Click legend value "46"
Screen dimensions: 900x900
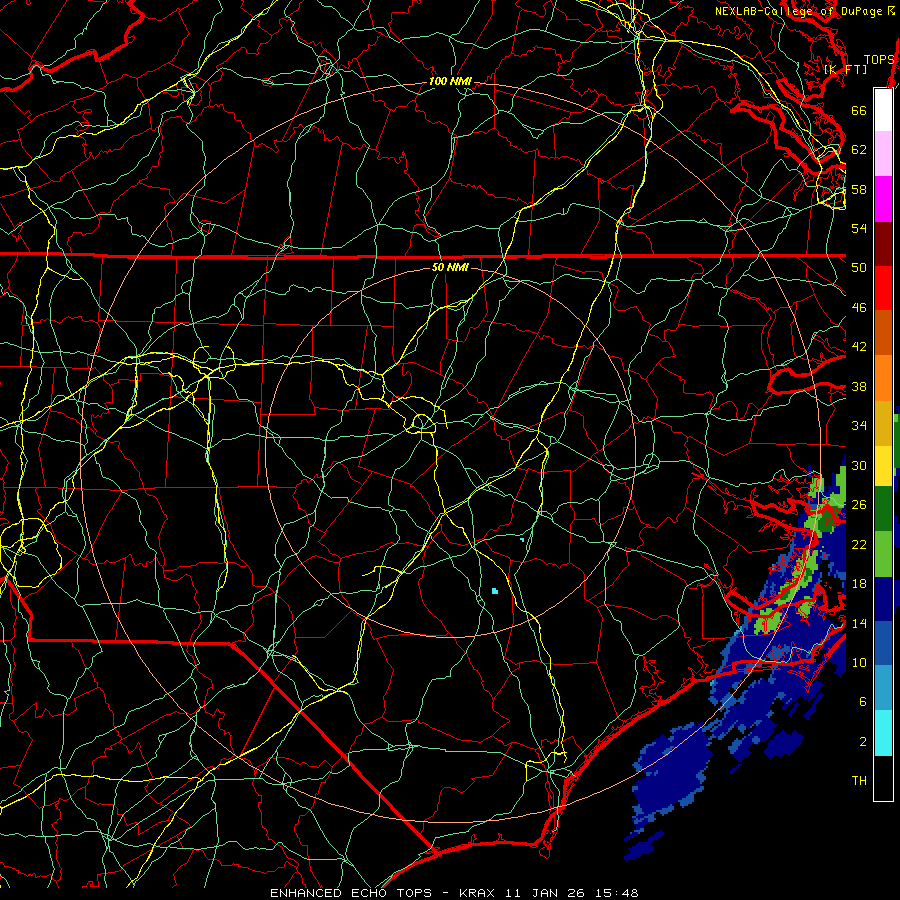pos(859,308)
